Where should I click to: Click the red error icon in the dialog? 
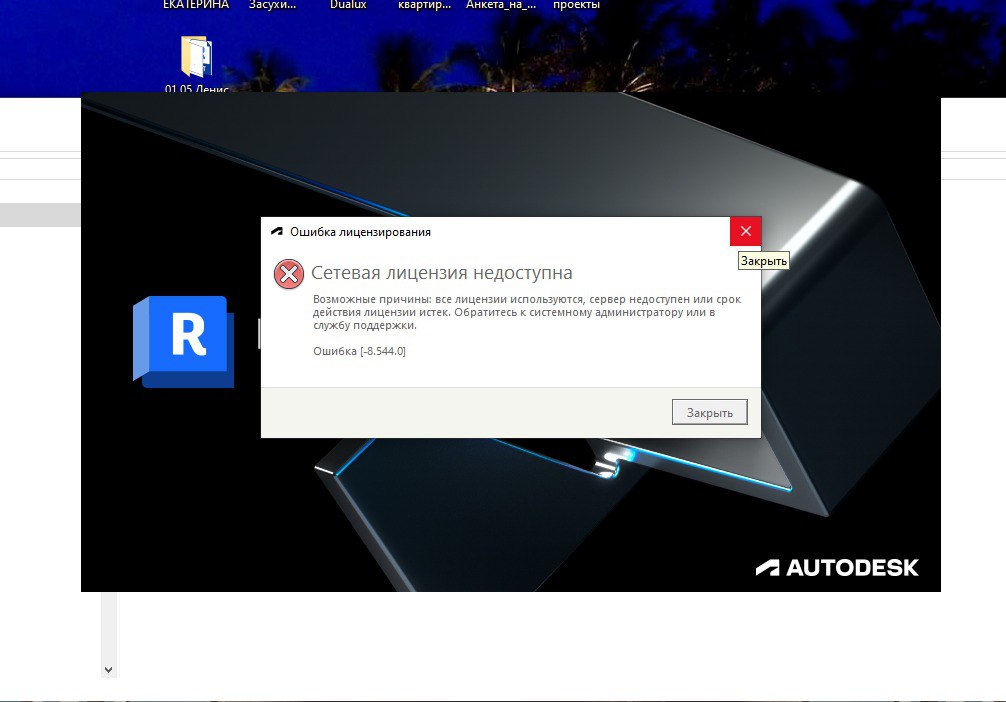click(x=289, y=275)
